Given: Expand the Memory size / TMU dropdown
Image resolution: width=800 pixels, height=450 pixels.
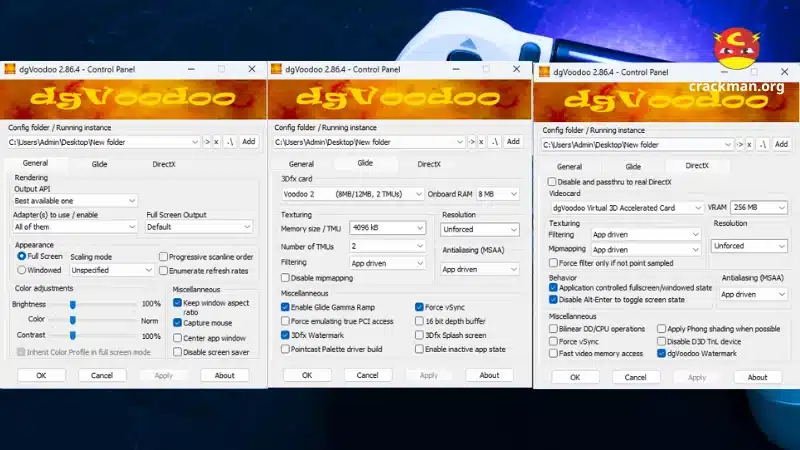Looking at the screenshot, I should pos(387,228).
